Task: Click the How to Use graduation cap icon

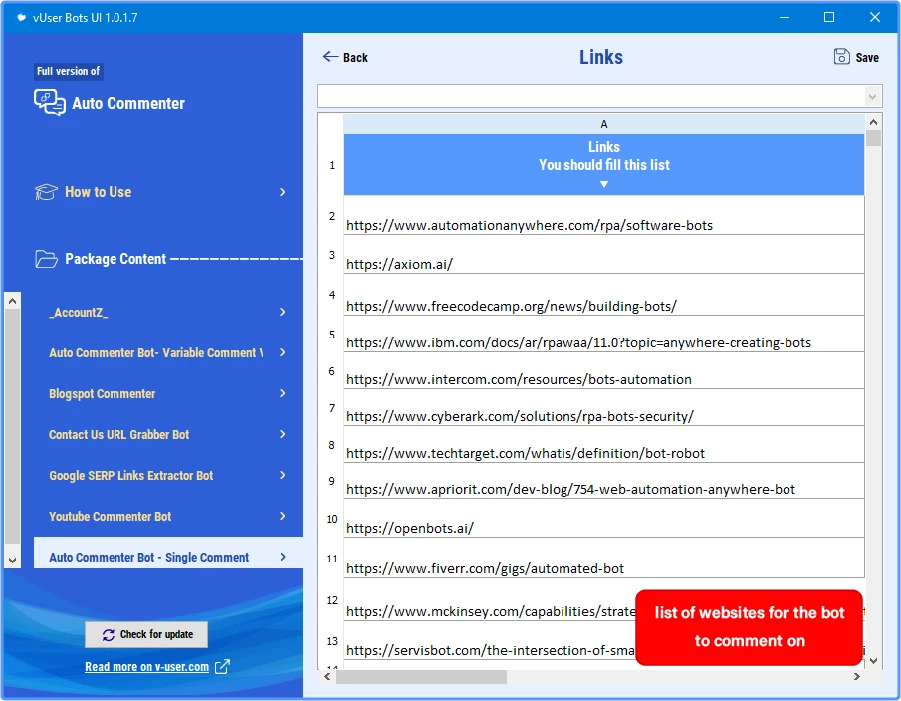Action: (46, 192)
